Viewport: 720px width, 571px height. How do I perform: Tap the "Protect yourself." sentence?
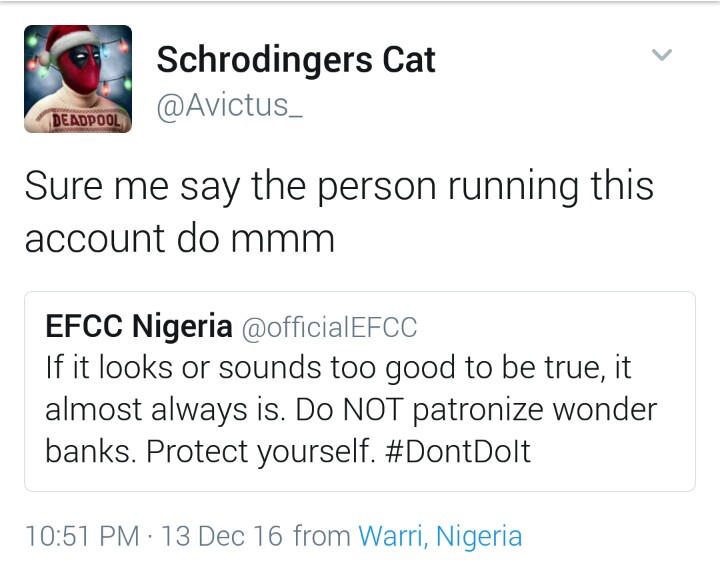pos(260,452)
